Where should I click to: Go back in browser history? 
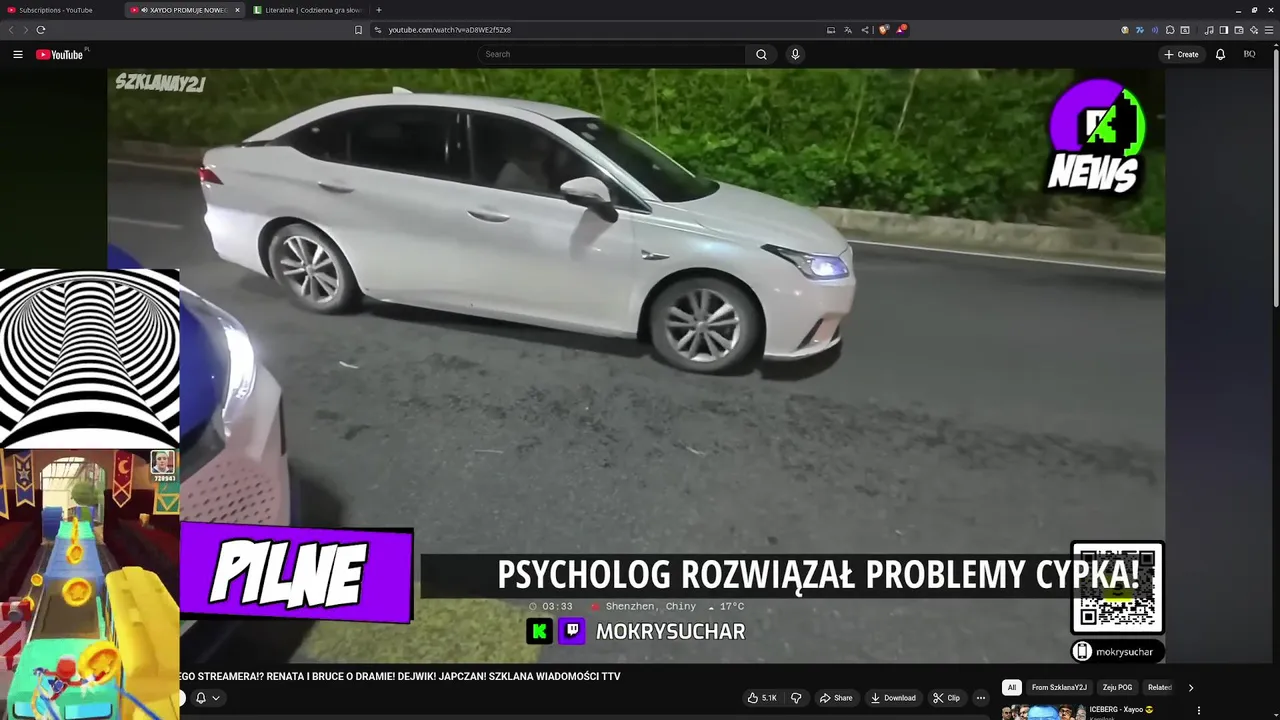pyautogui.click(x=11, y=30)
